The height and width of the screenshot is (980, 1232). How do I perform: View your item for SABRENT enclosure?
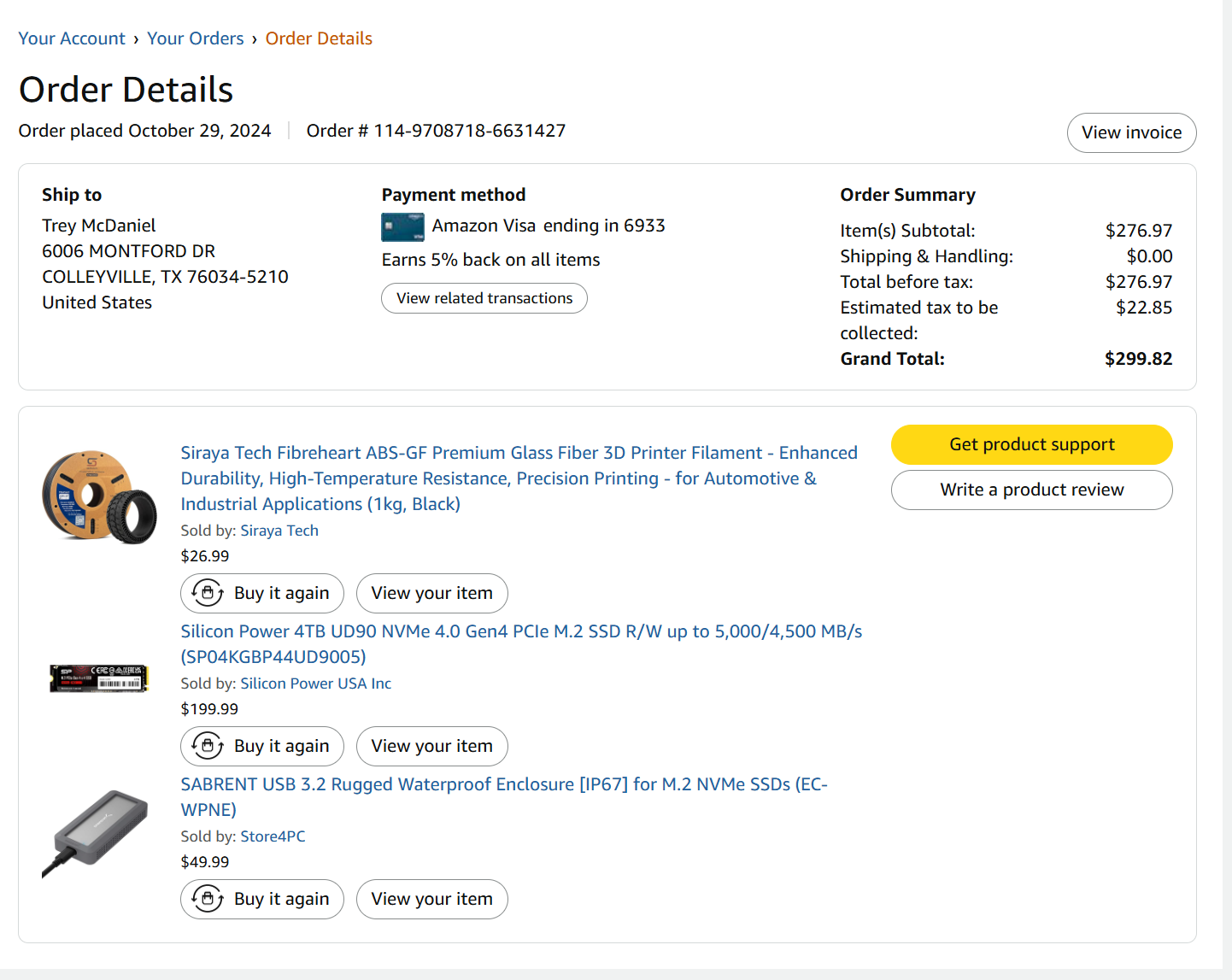pos(431,899)
